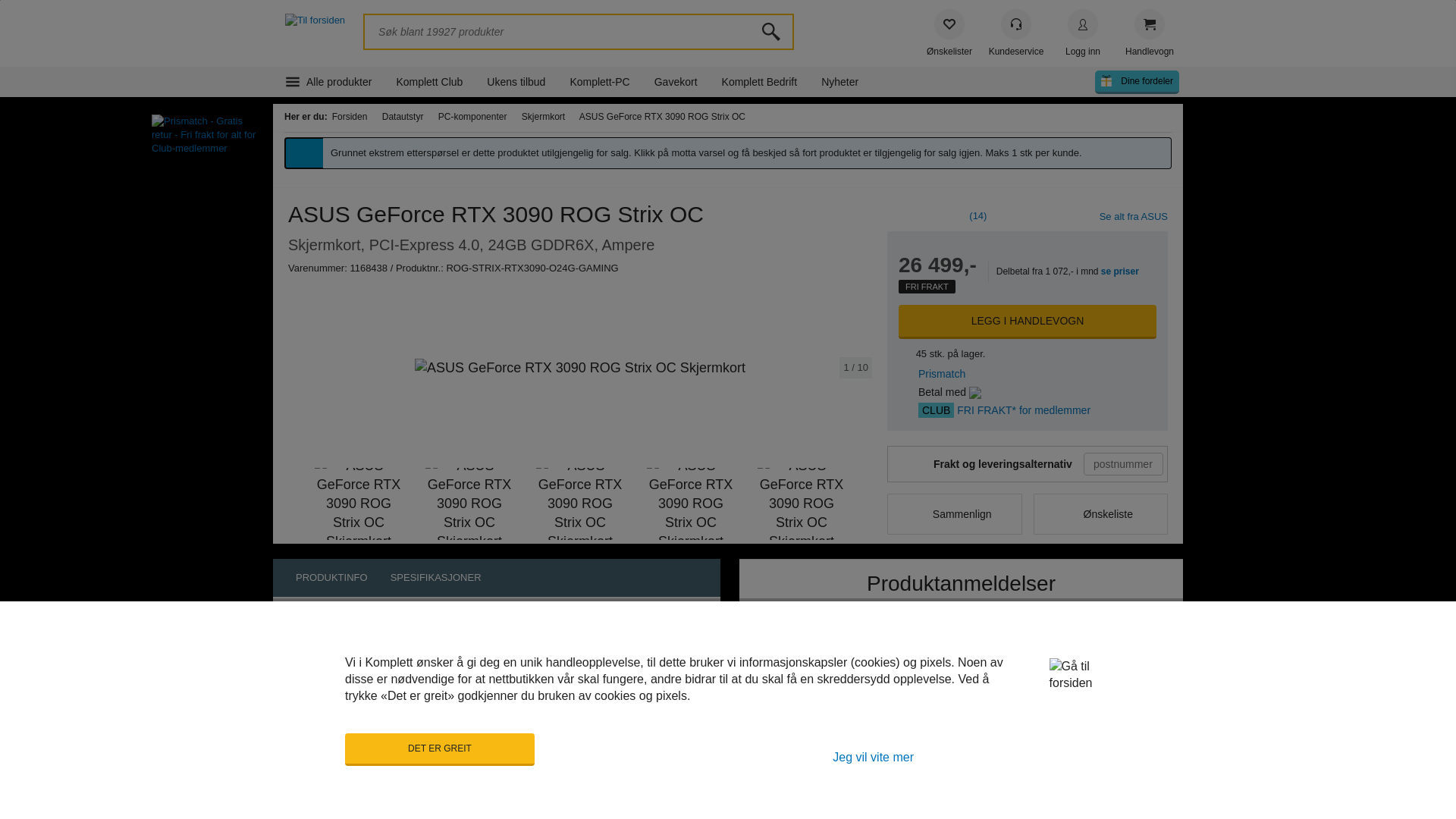
Task: Switch to the SPESIFIKASJONER tab
Action: click(435, 578)
